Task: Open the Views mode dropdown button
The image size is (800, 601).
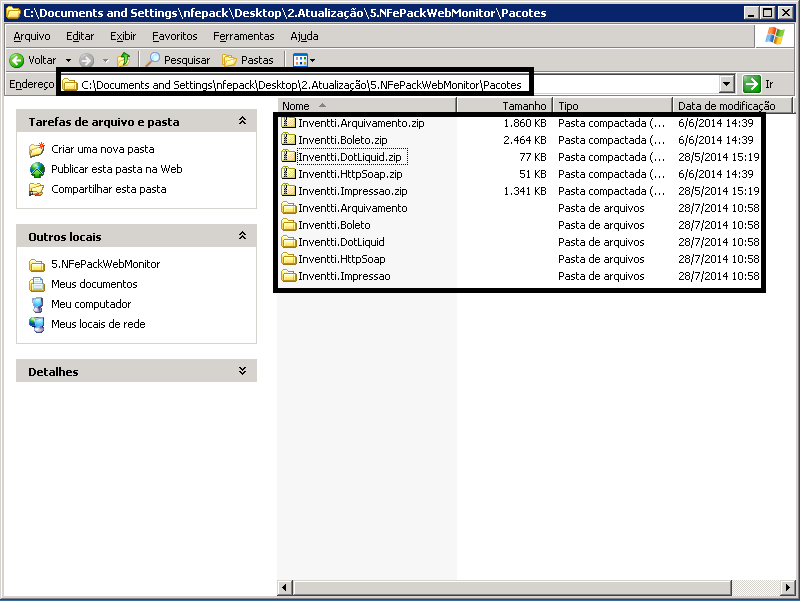Action: pyautogui.click(x=303, y=60)
